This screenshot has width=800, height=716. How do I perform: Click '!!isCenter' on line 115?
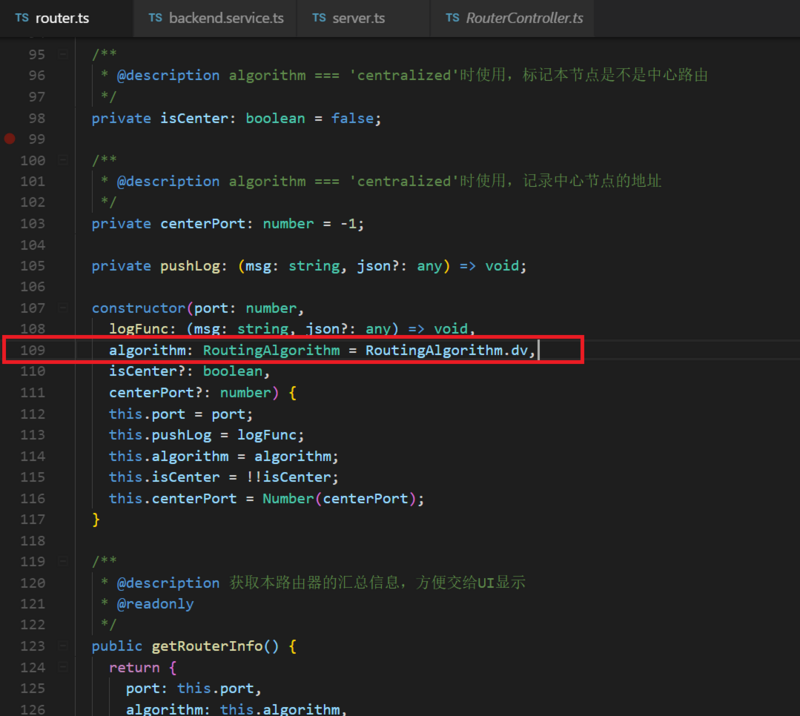(x=288, y=477)
